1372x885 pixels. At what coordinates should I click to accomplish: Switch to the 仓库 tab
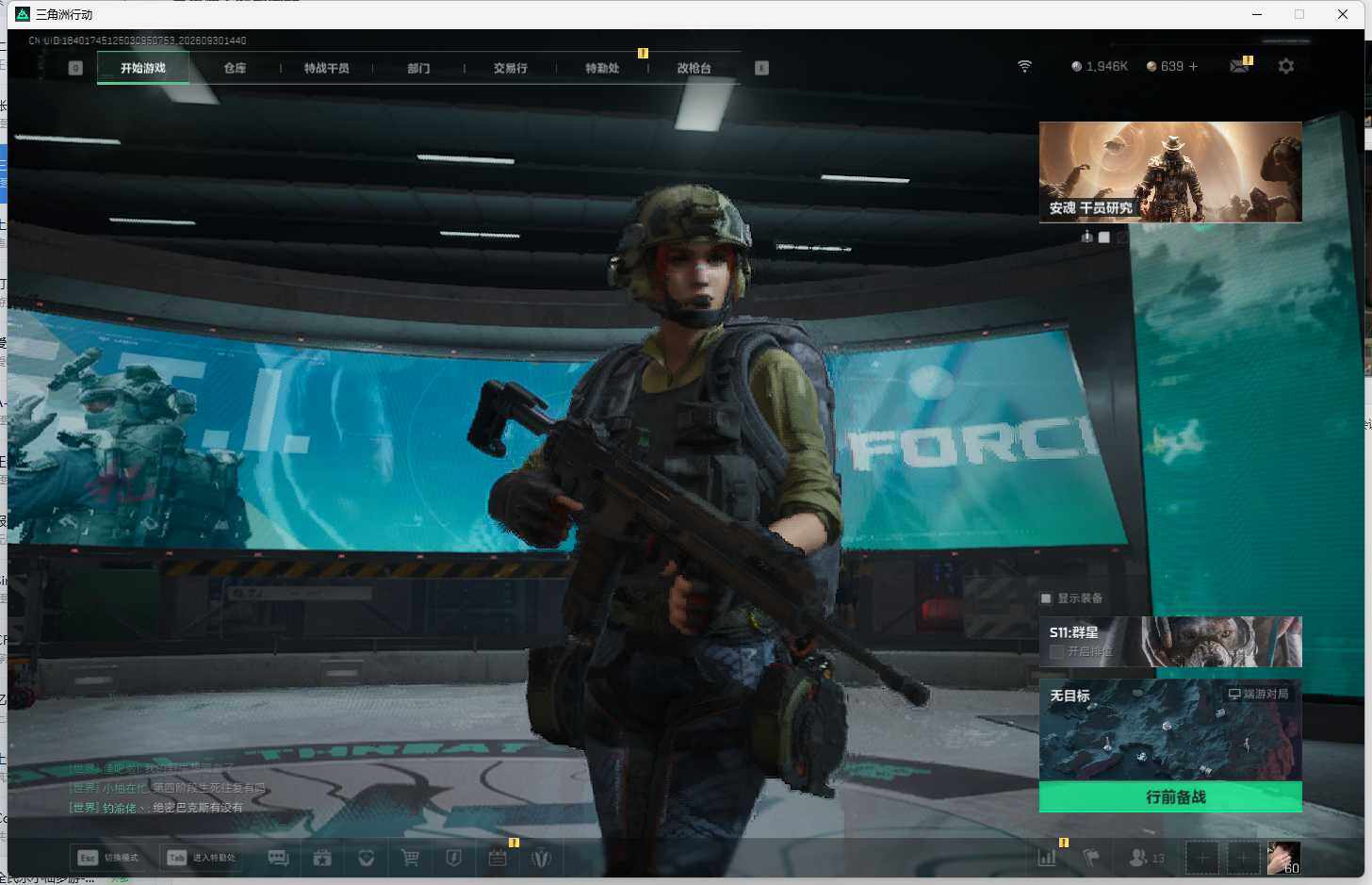(235, 68)
